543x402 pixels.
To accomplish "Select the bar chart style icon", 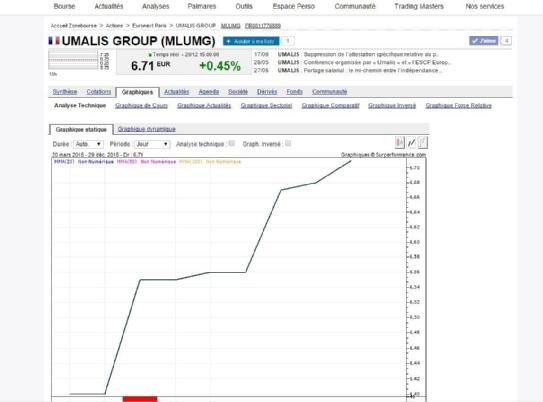I will (x=422, y=142).
